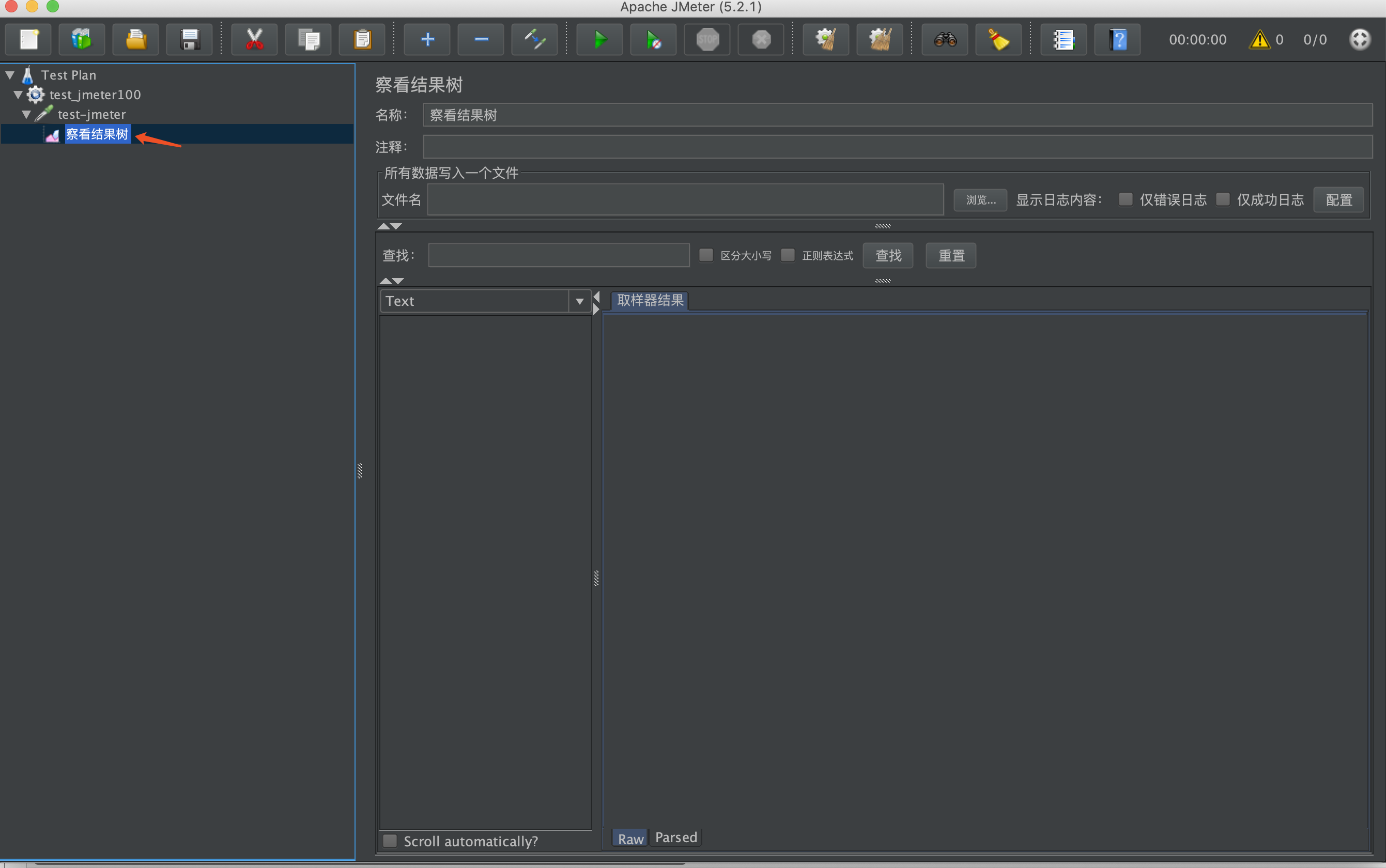Clear results with single broom icon
Viewport: 1386px width, 868px height.
(826, 40)
